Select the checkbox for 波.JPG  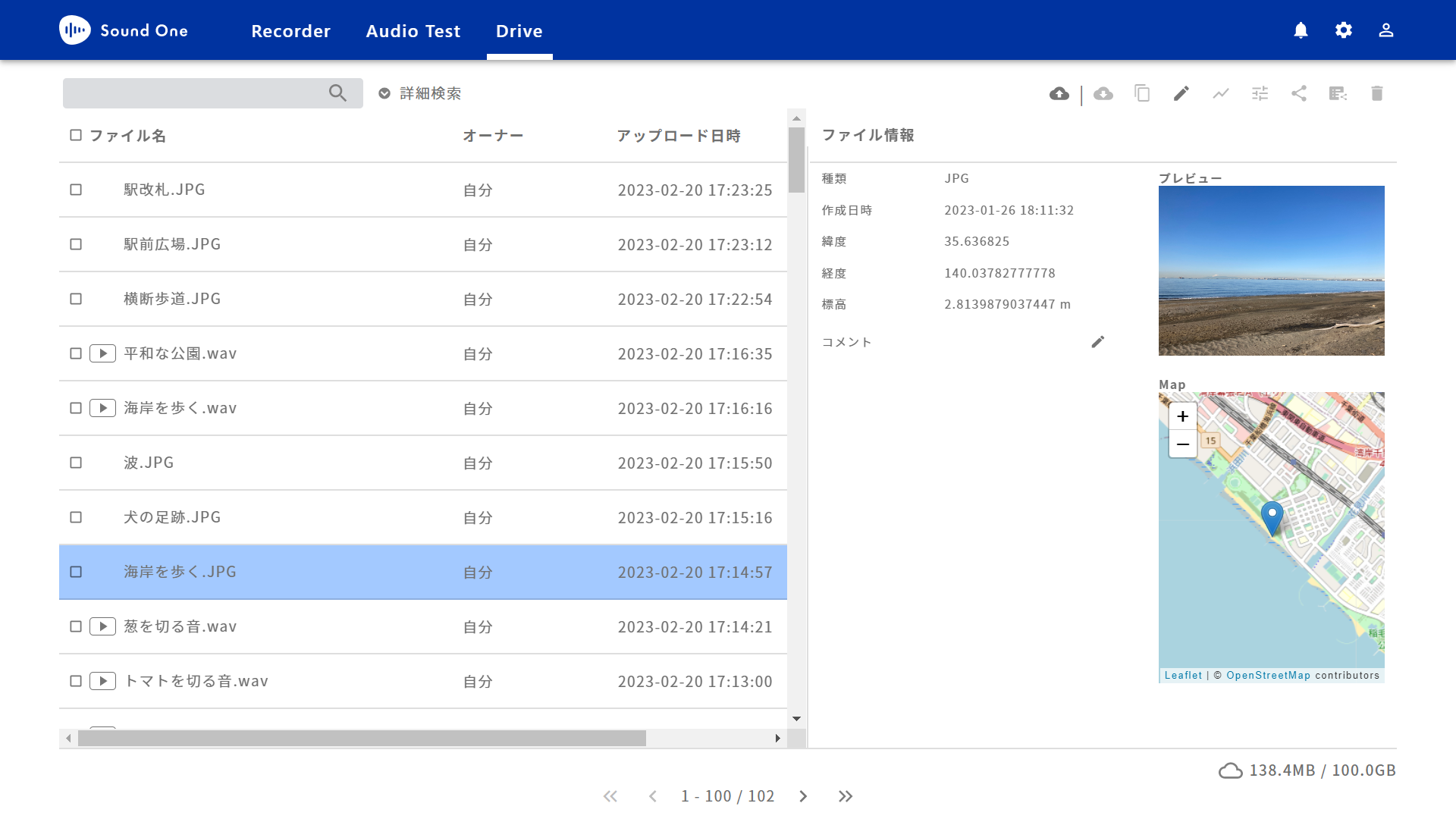pyautogui.click(x=76, y=463)
